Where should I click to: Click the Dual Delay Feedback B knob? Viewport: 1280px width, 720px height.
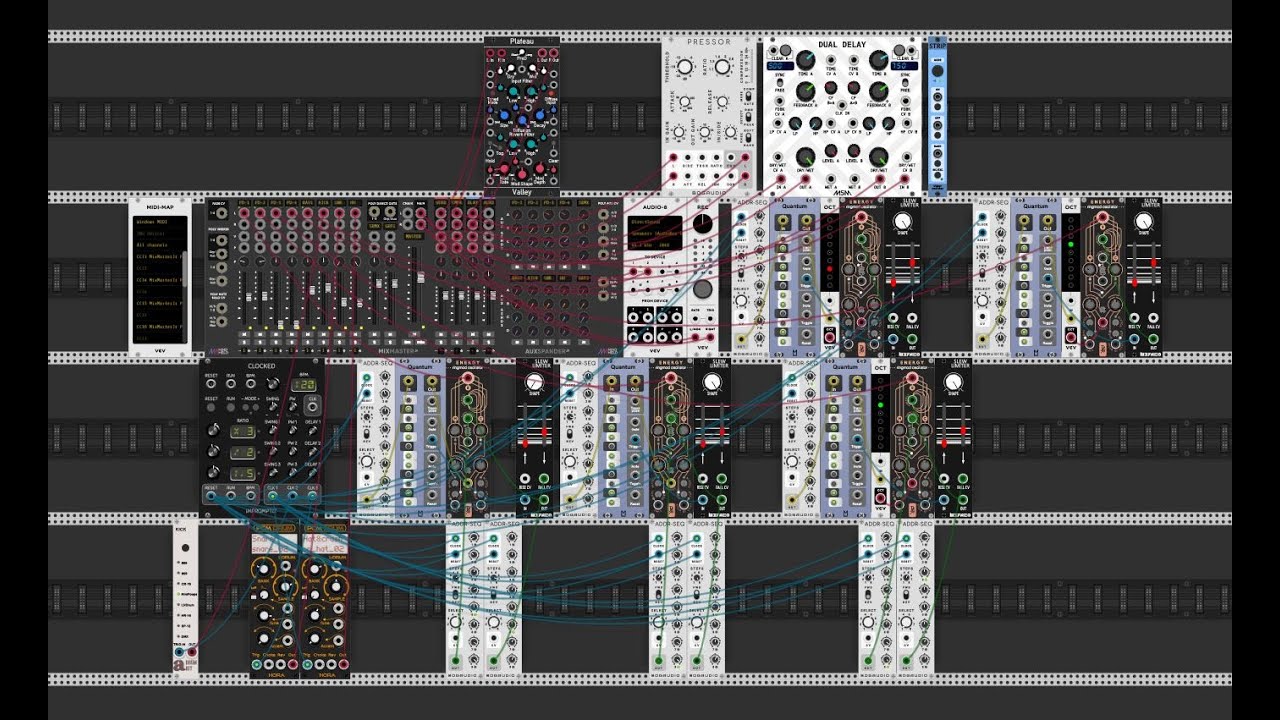pyautogui.click(x=879, y=91)
